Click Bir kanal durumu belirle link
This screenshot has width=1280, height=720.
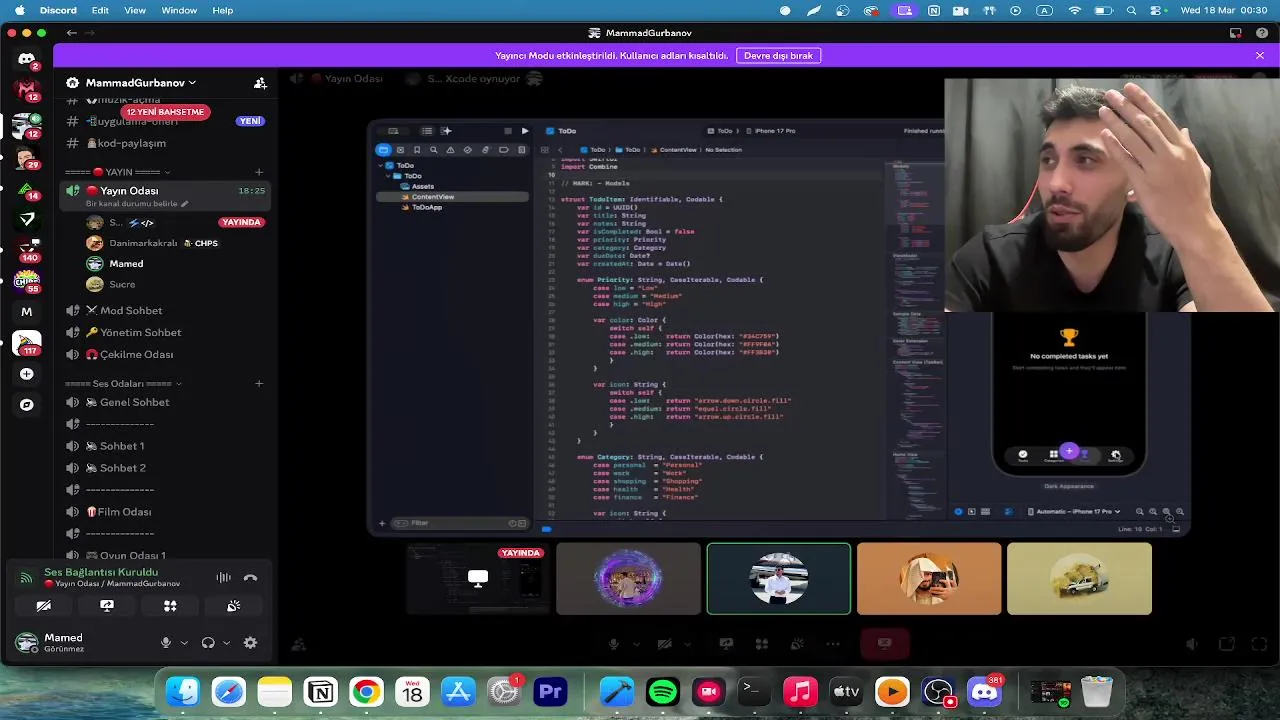coord(137,204)
